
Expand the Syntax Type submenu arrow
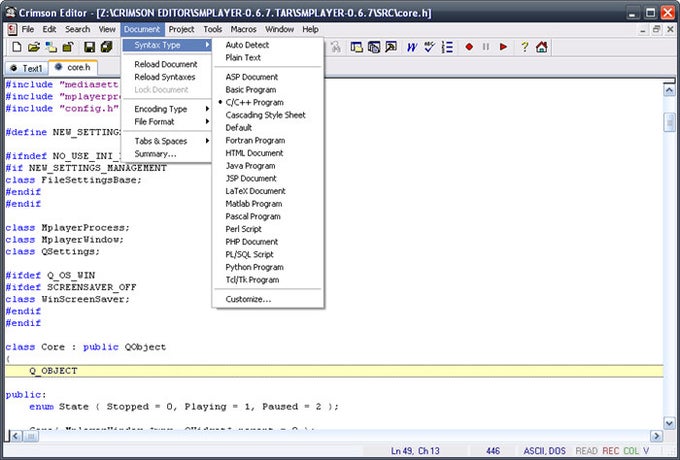(208, 45)
